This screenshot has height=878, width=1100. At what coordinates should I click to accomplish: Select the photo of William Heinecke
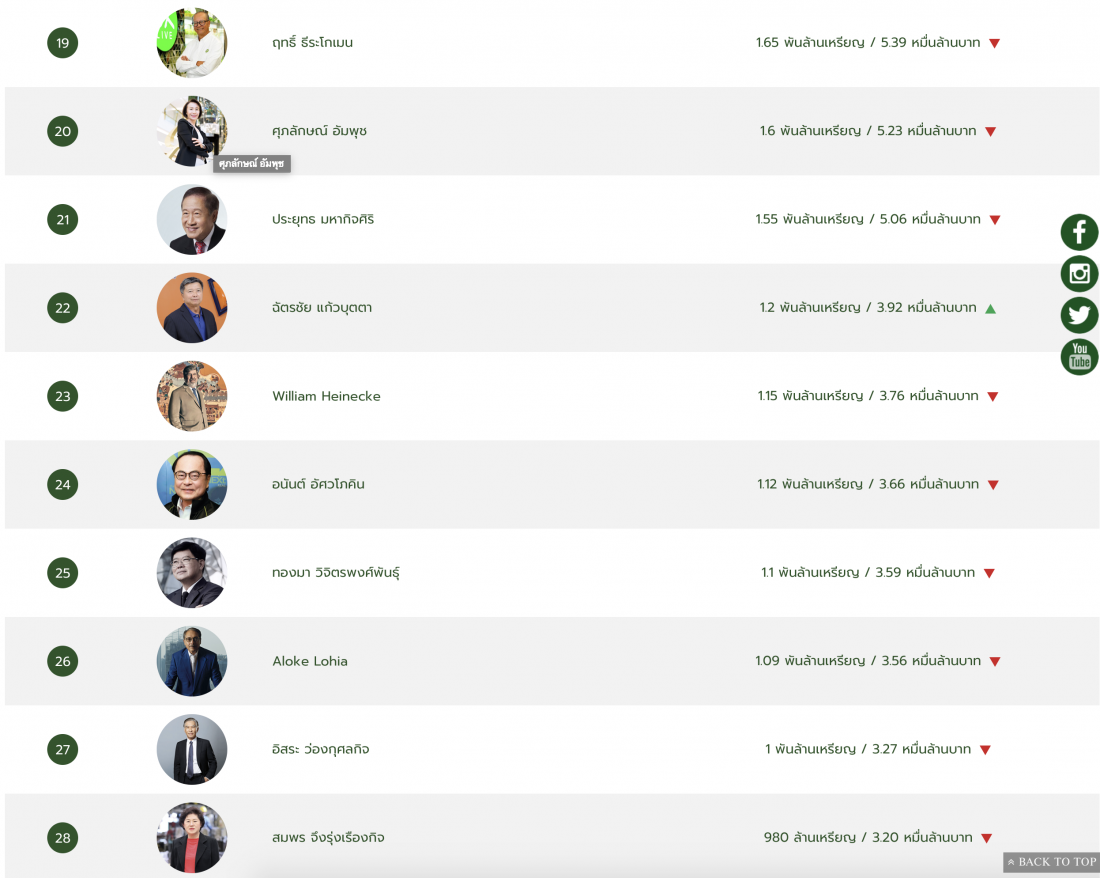(x=192, y=396)
